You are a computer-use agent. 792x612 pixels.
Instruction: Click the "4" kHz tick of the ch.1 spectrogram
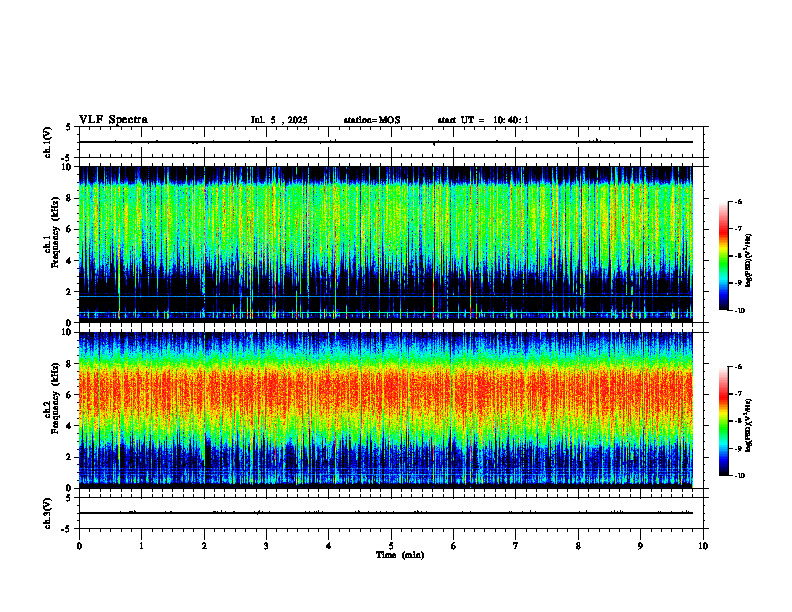point(70,261)
